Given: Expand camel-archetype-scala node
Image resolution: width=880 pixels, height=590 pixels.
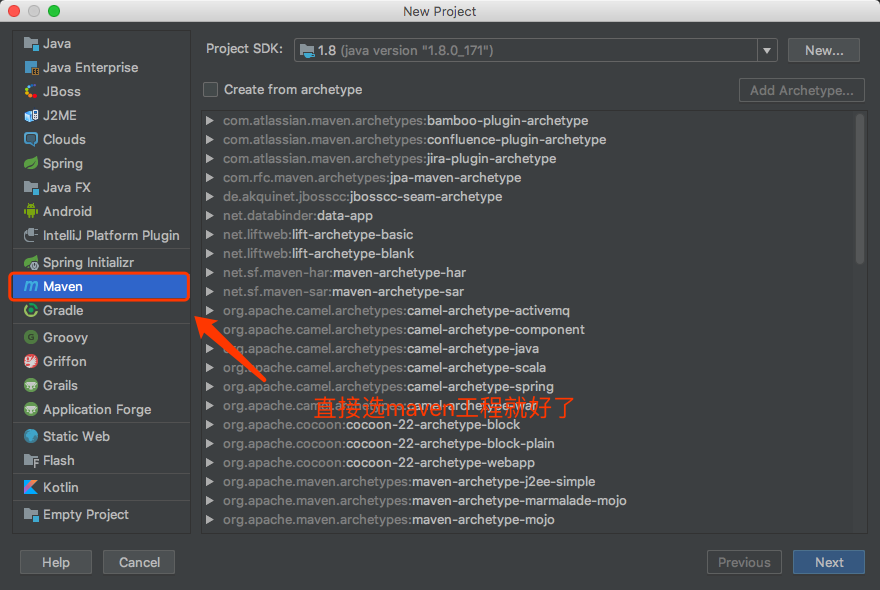Looking at the screenshot, I should 209,368.
